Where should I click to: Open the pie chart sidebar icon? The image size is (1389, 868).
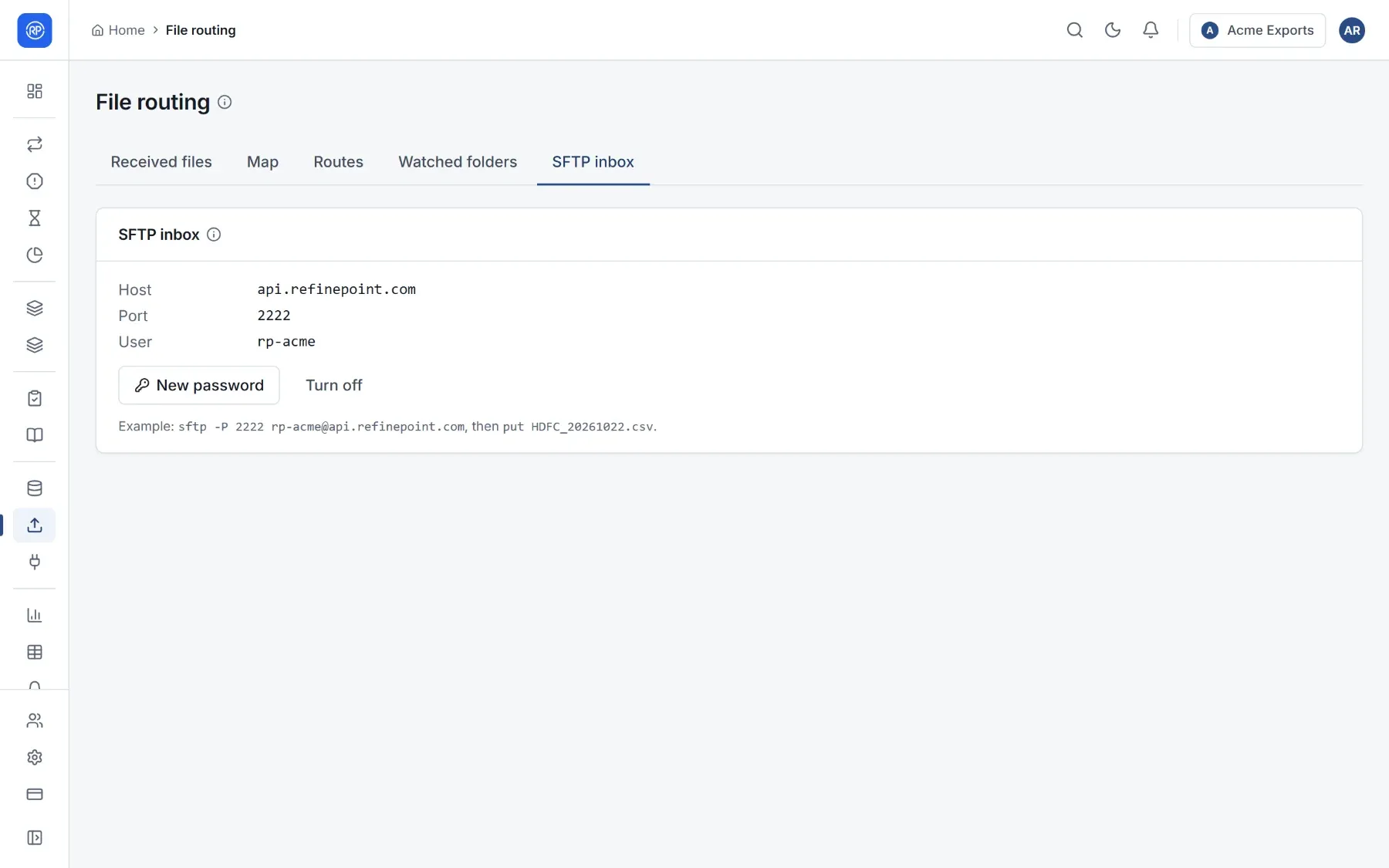point(35,255)
